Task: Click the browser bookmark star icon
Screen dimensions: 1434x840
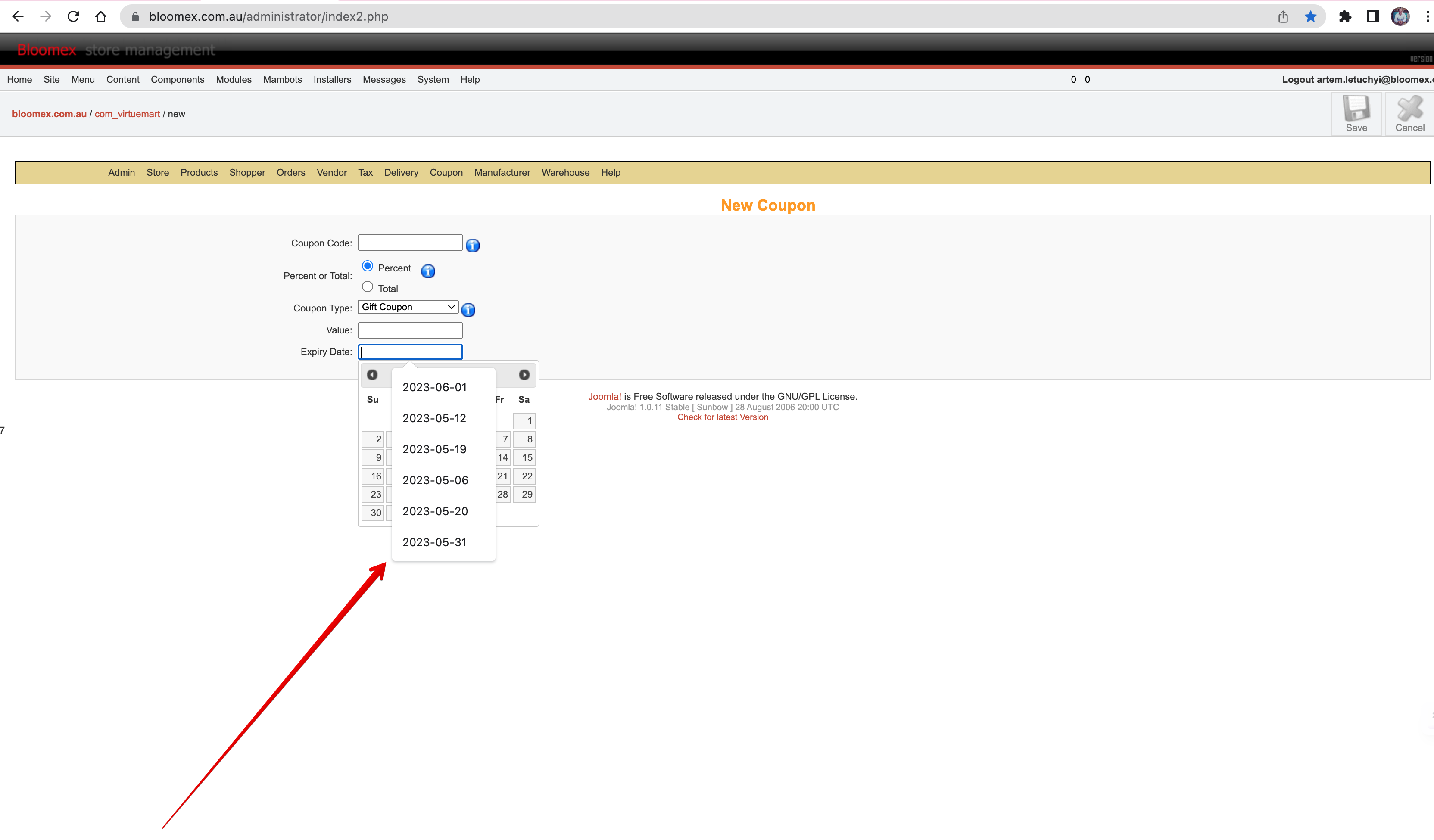Action: pyautogui.click(x=1310, y=16)
